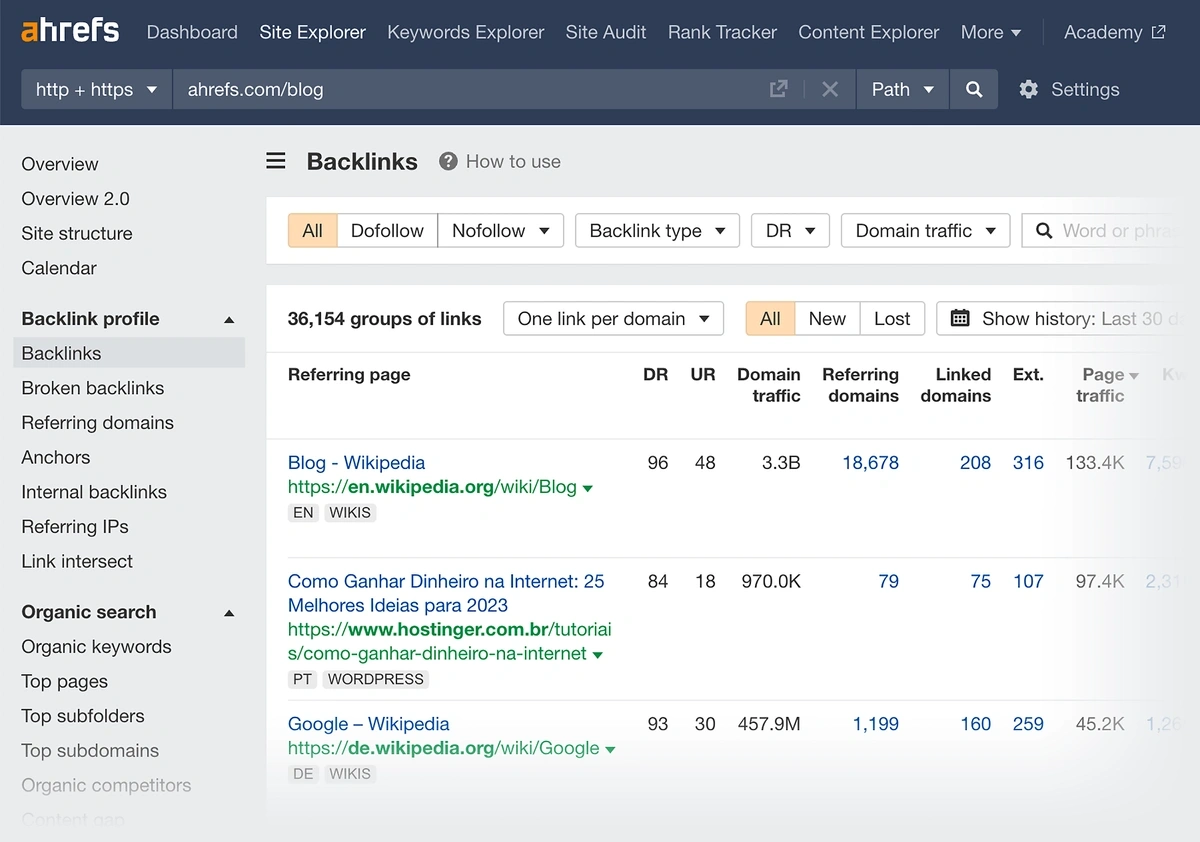
Task: Open Como Ganhar Dinheiro na Internet link
Action: [x=446, y=593]
